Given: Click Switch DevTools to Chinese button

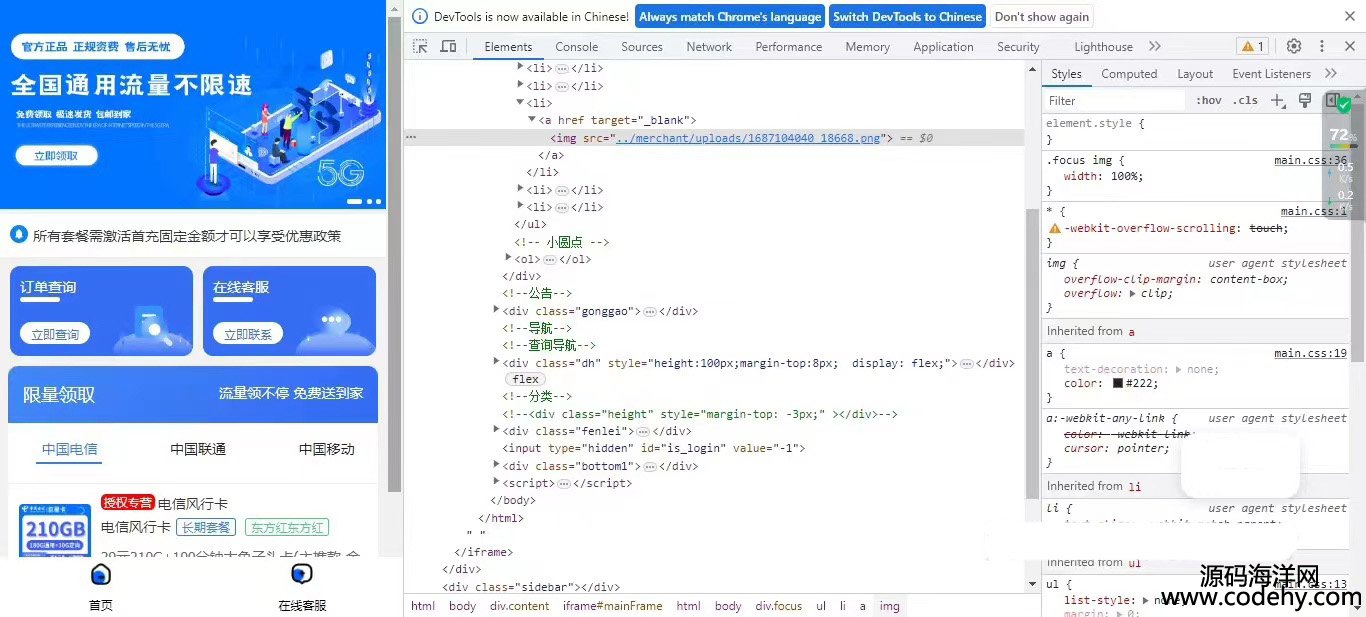Looking at the screenshot, I should (907, 16).
